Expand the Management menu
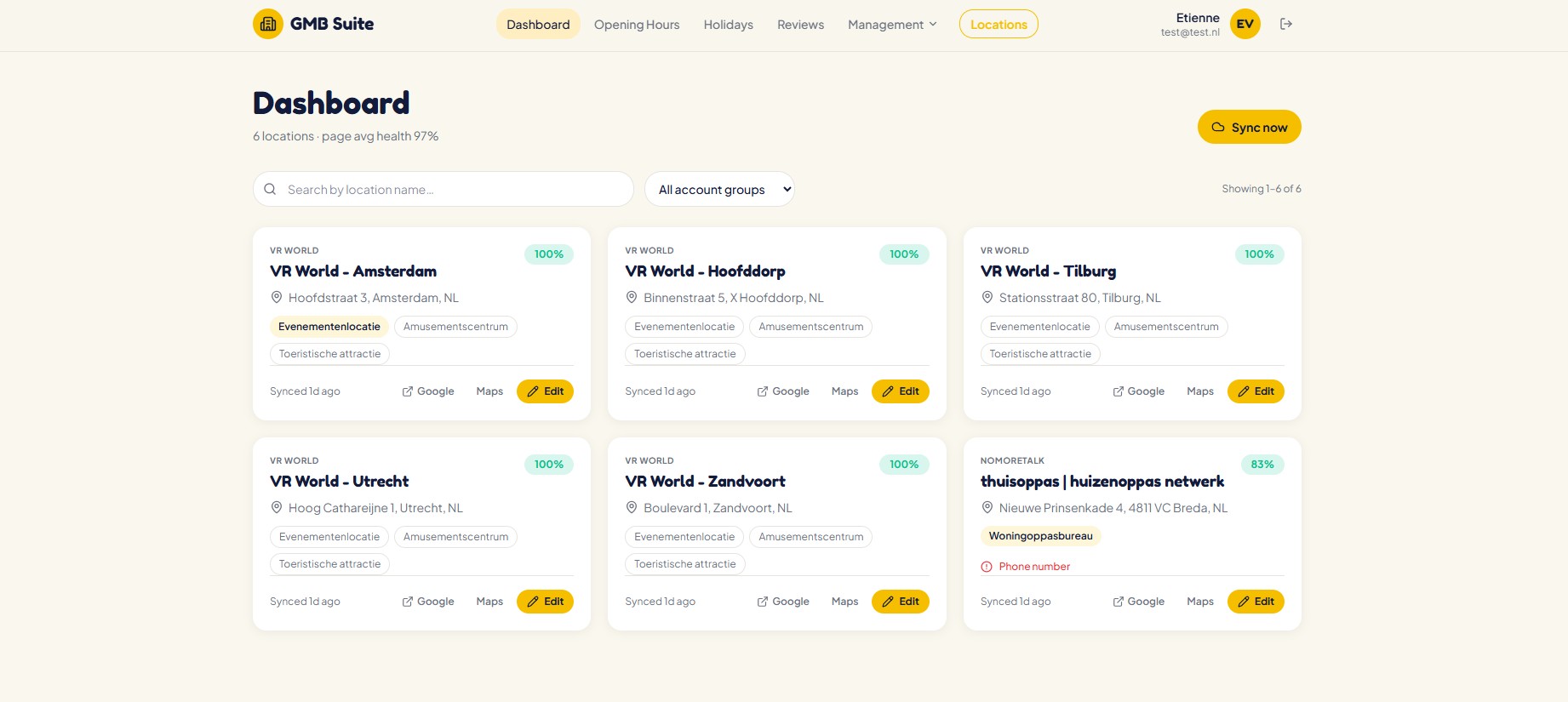 point(892,25)
